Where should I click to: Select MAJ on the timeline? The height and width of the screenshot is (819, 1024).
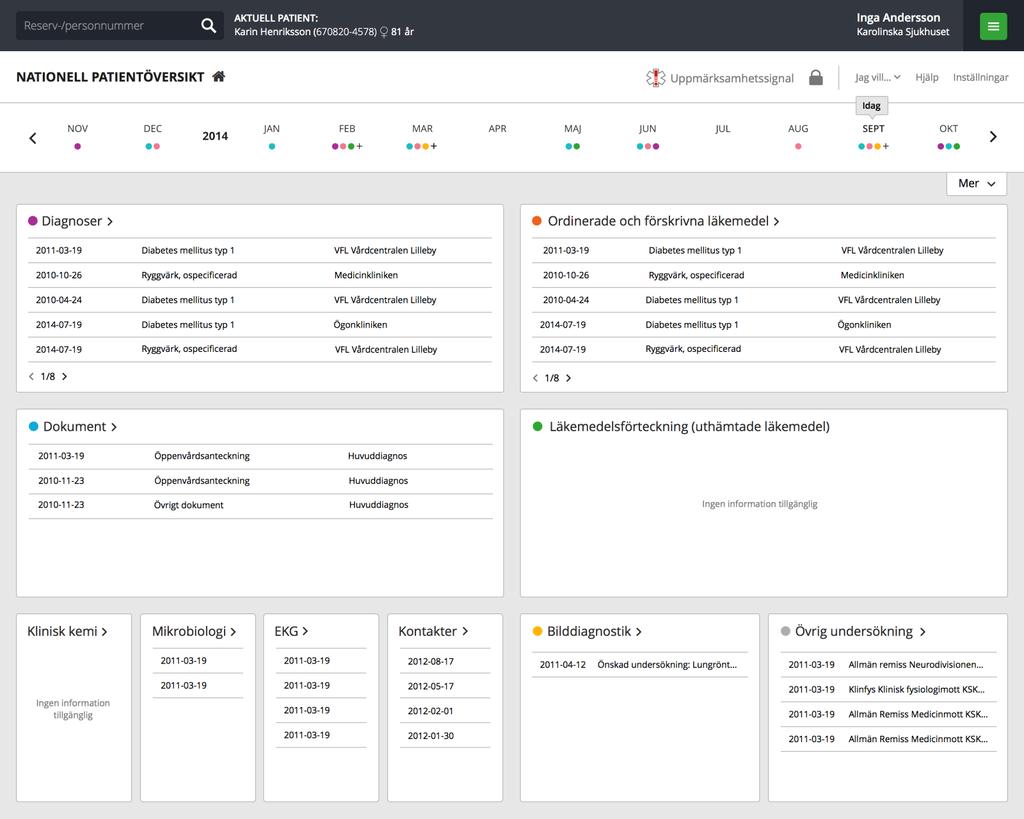tap(573, 129)
